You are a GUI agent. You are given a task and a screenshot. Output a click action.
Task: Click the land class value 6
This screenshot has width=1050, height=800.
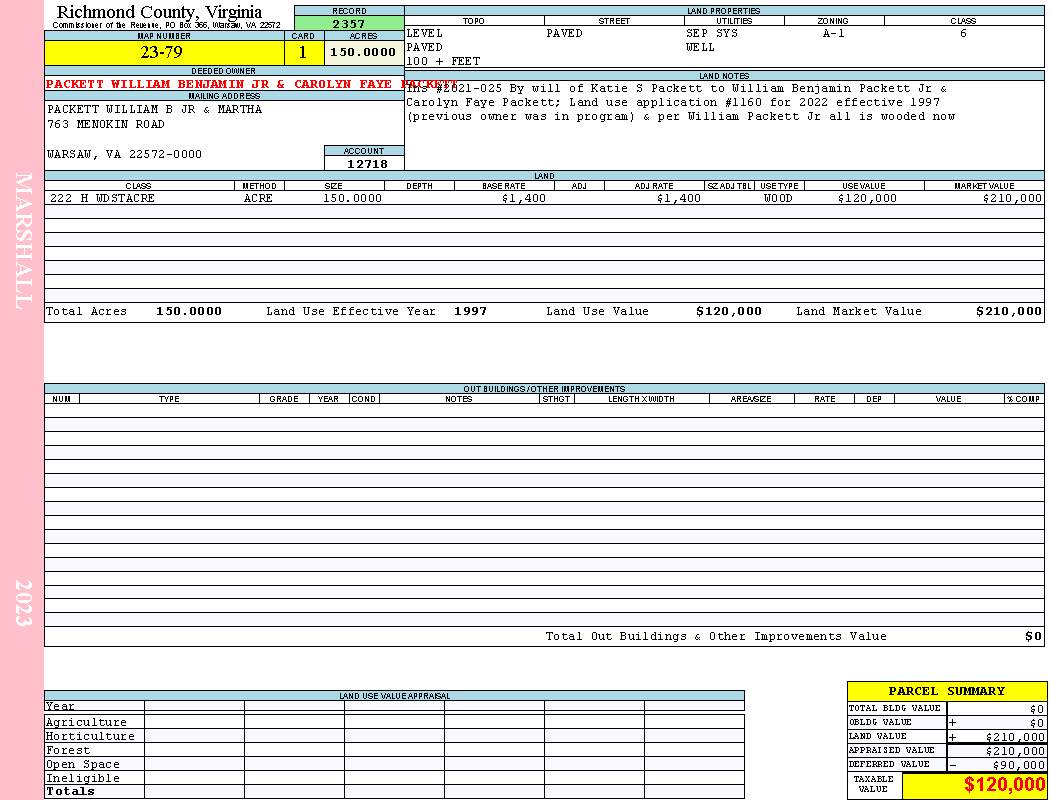(x=963, y=33)
